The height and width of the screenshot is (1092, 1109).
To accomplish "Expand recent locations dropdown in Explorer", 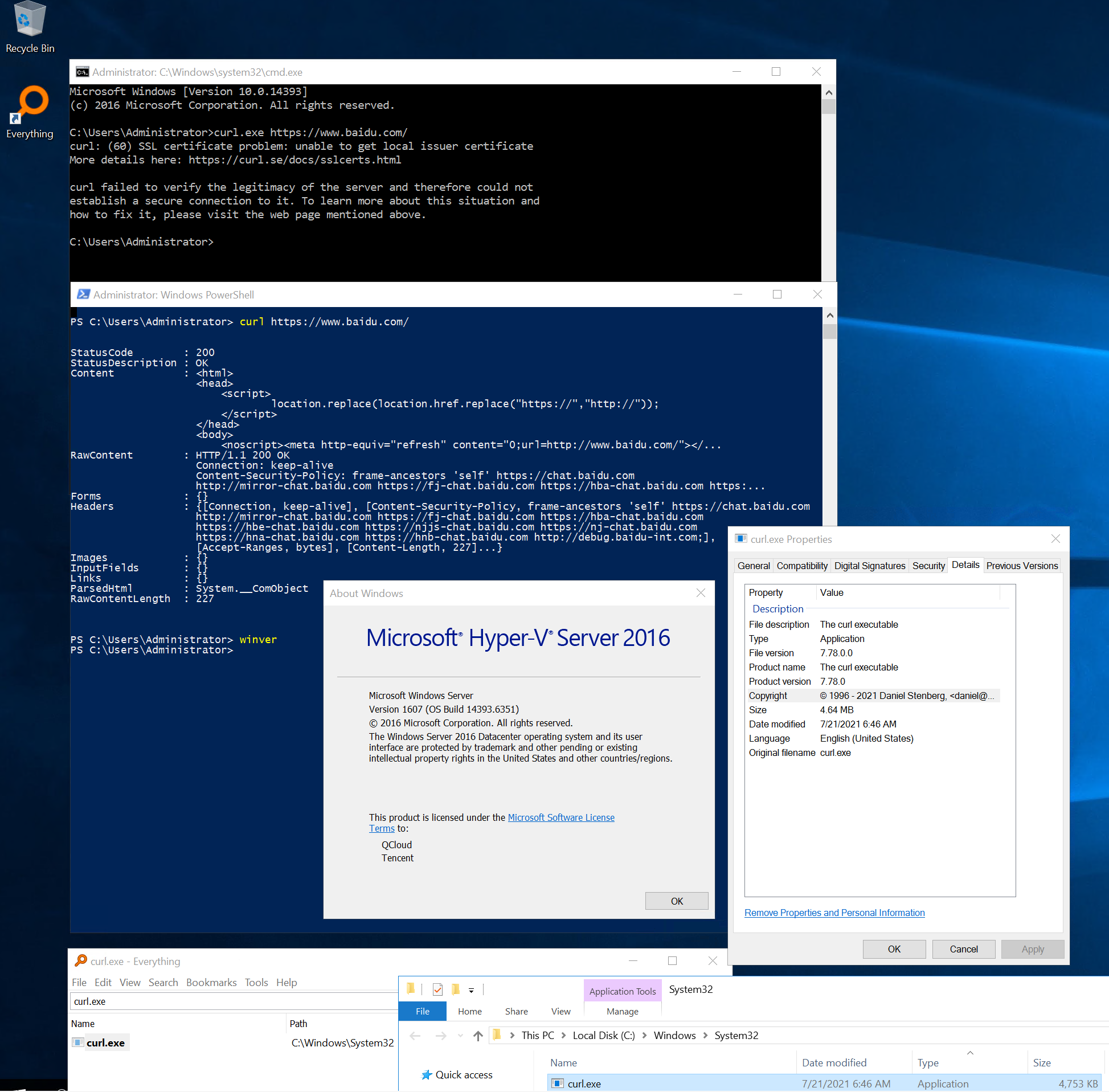I will 460,1036.
